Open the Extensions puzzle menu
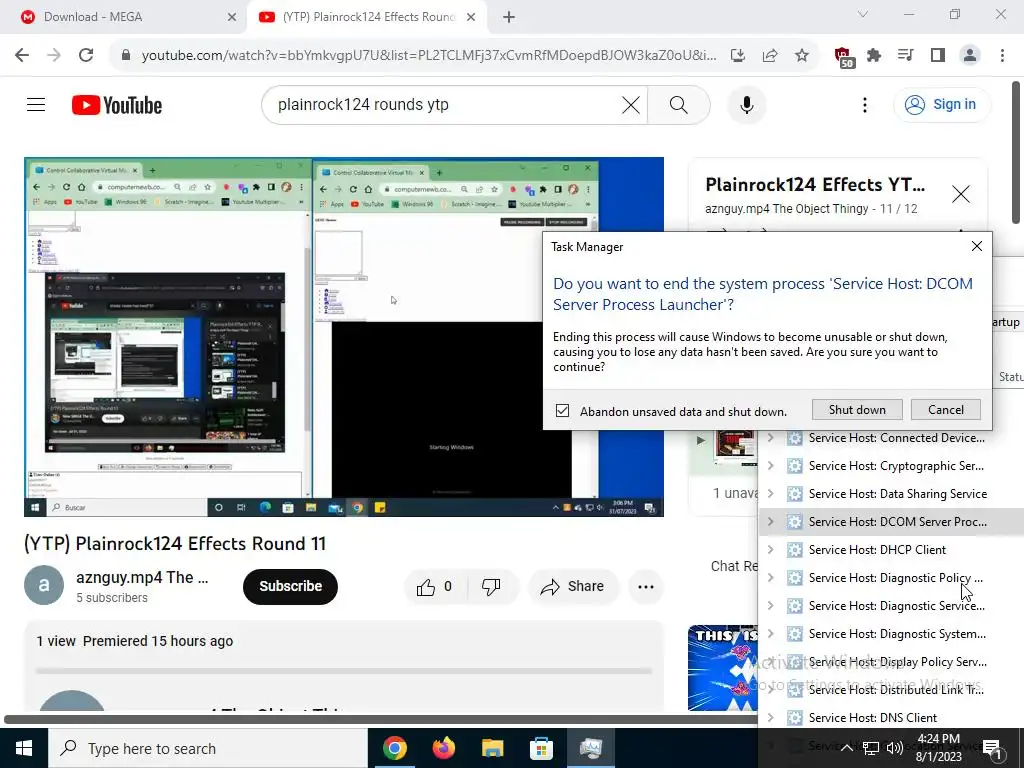This screenshot has height=768, width=1024. point(874,56)
